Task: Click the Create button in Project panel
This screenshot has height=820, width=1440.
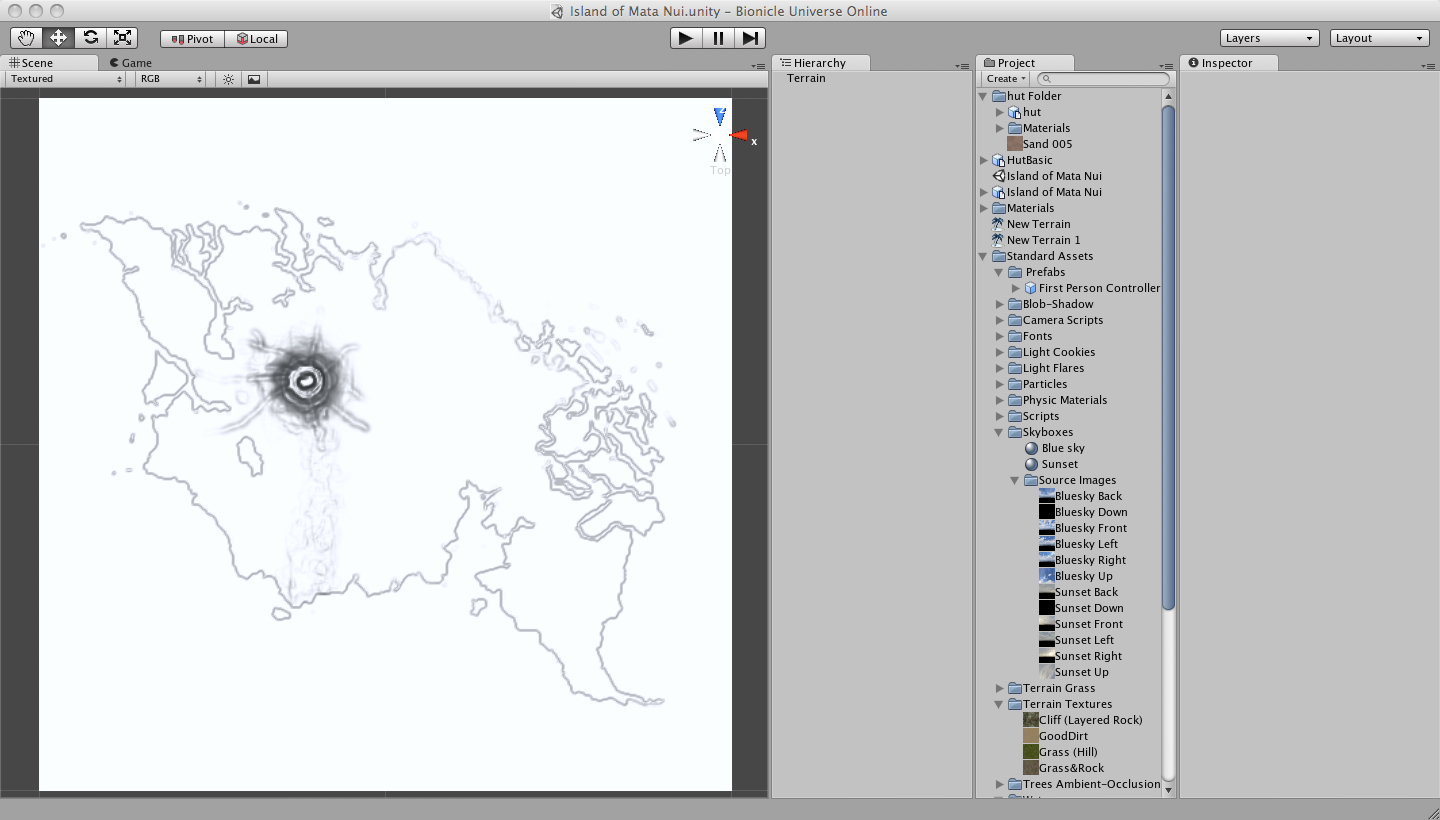Action: 1005,79
